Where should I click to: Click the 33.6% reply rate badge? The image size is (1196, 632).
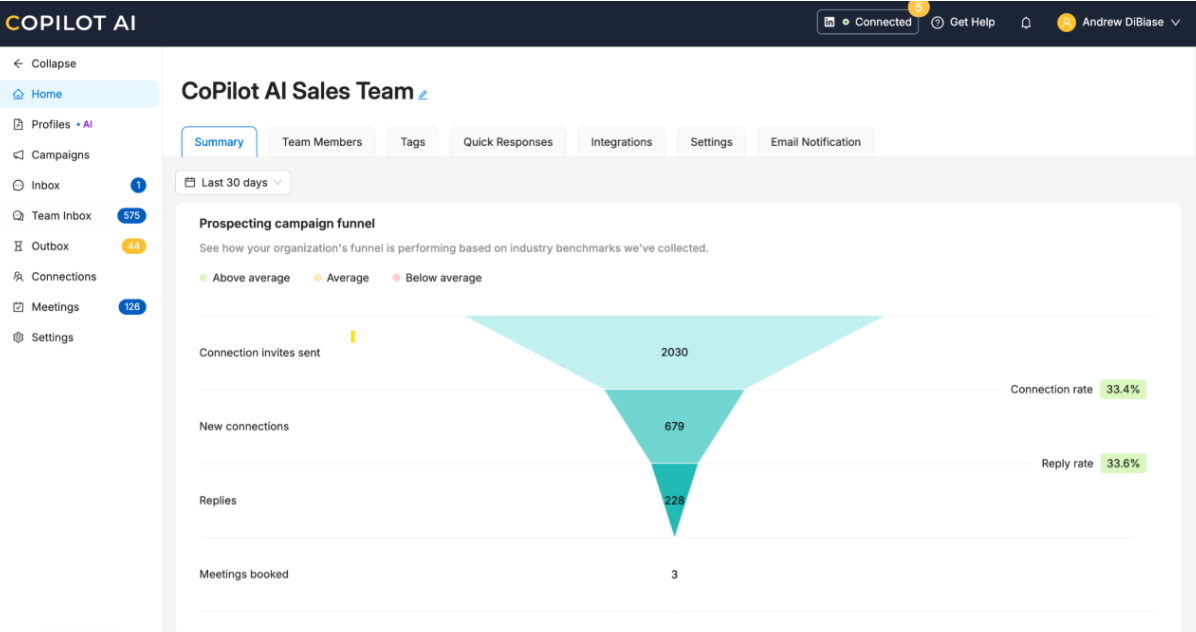click(1123, 463)
